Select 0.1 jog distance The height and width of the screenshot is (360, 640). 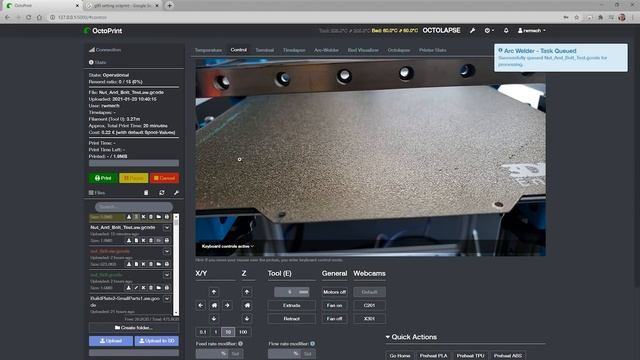203,332
